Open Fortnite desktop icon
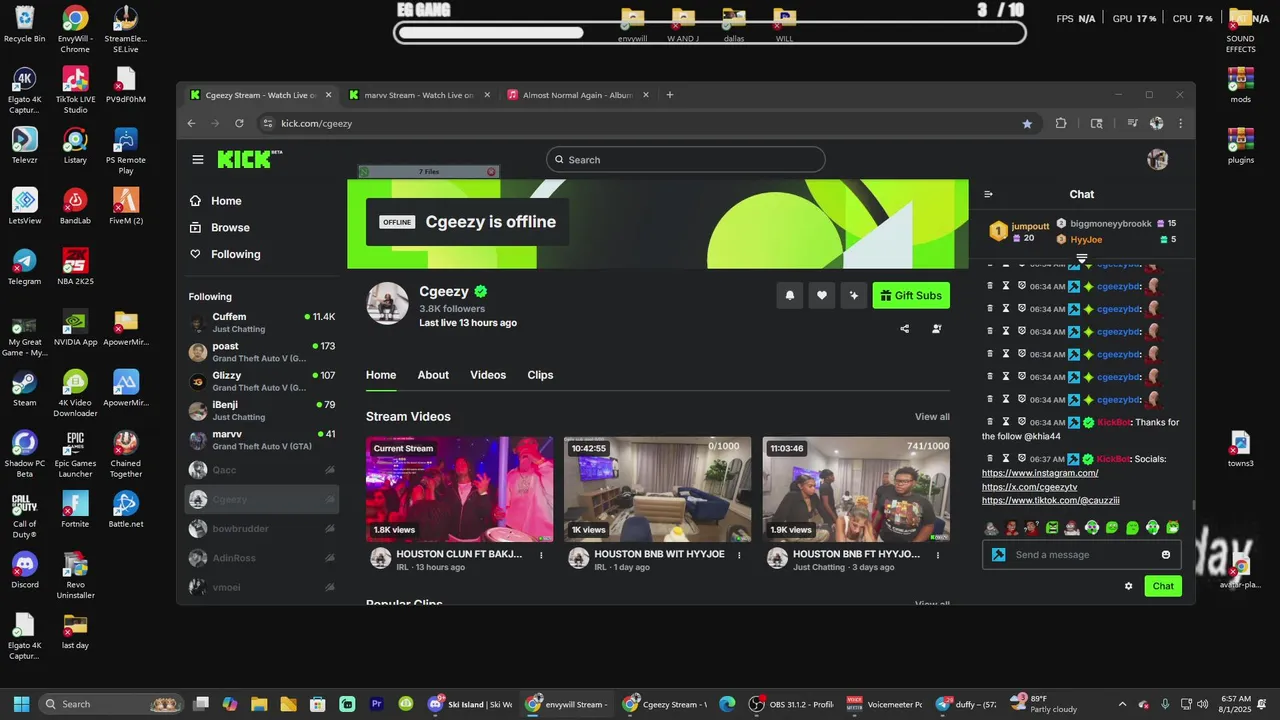Screen dimensions: 1280x720 pos(75,510)
